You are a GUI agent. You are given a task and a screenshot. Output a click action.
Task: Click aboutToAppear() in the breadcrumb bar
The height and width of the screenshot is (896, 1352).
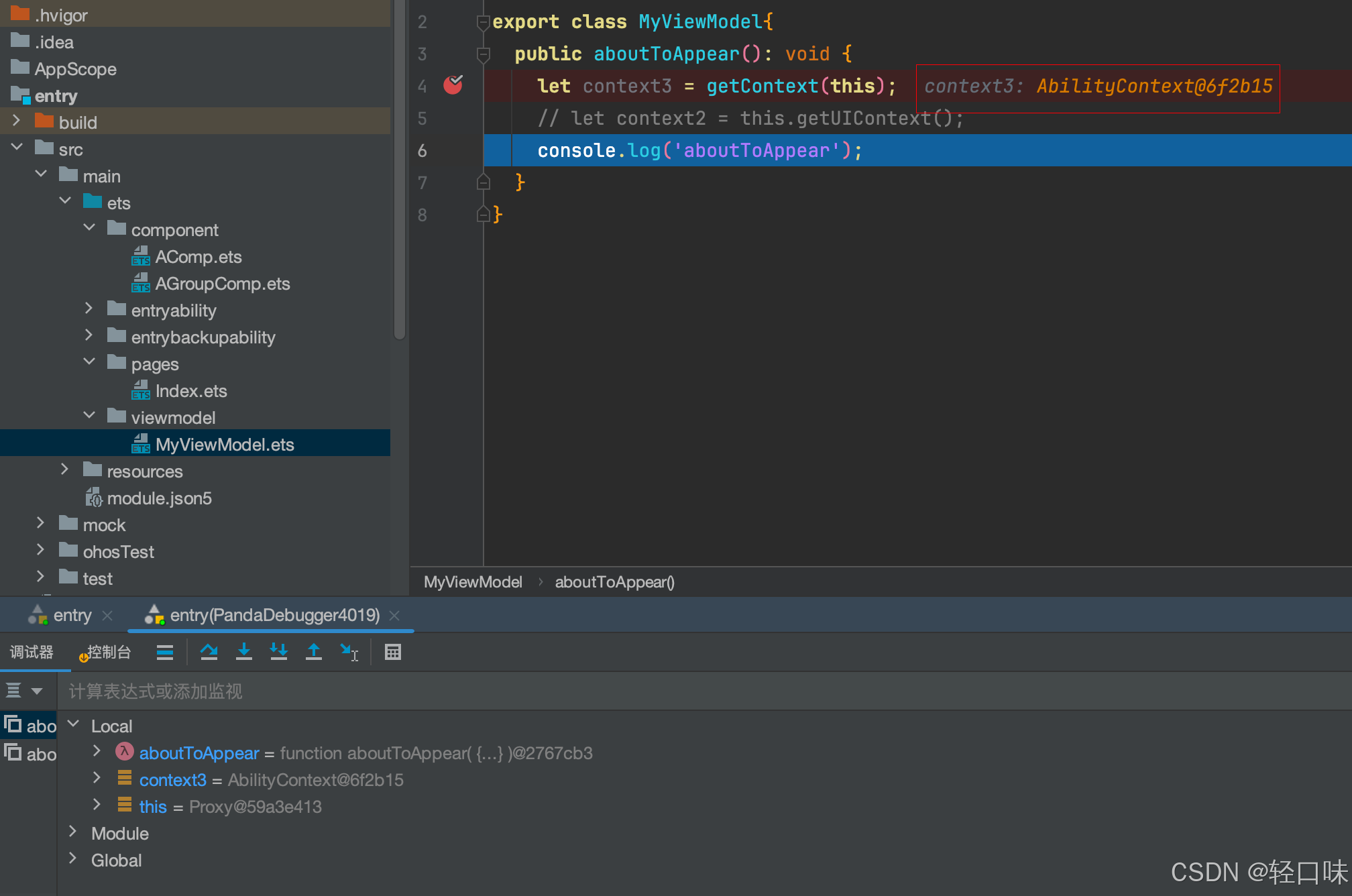(614, 582)
